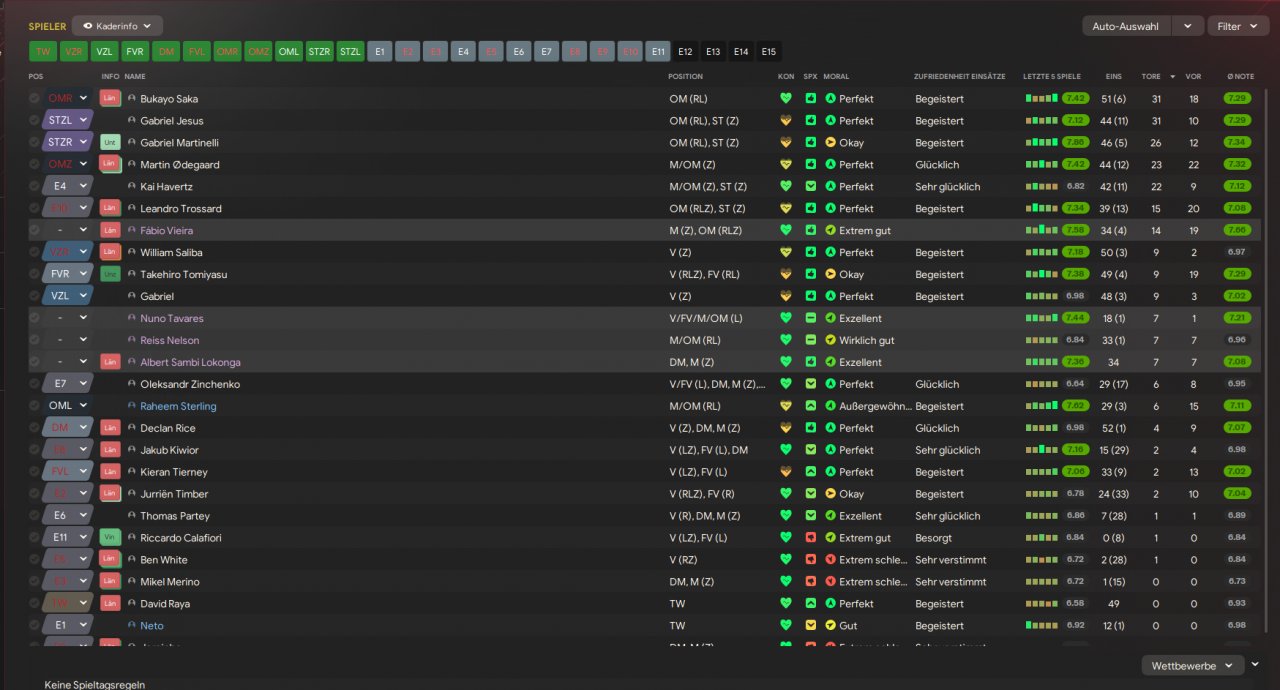Click Takehiro Tomiyasu's Unc info badge
Viewport: 1280px width, 690px height.
coord(110,274)
